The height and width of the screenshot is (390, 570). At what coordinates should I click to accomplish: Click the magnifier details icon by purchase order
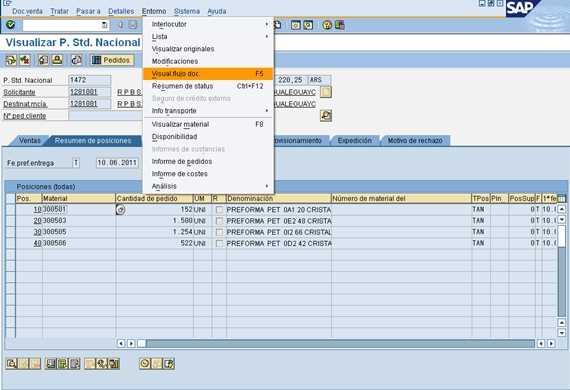click(x=326, y=116)
